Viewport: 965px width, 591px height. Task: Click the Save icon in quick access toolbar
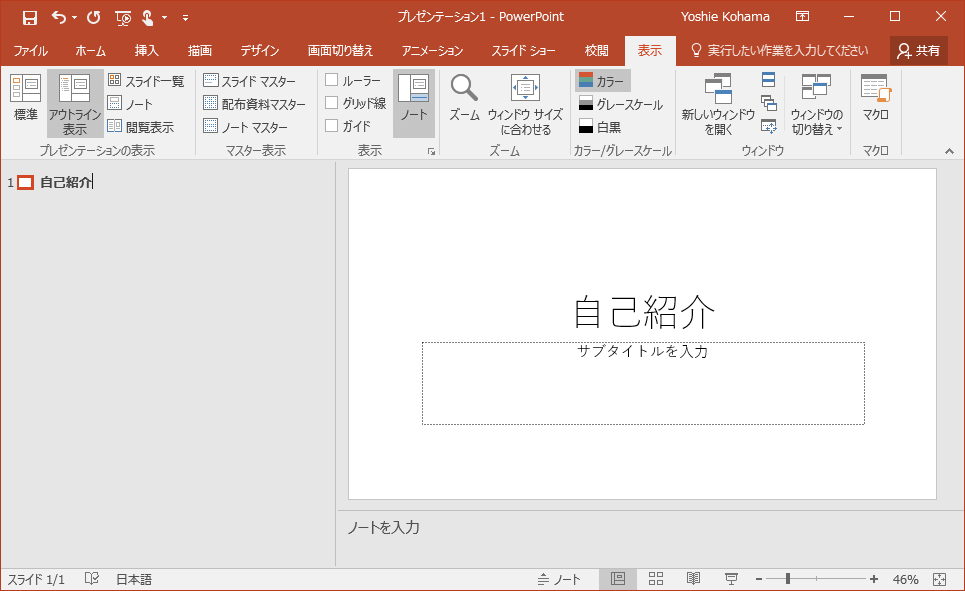click(x=29, y=17)
